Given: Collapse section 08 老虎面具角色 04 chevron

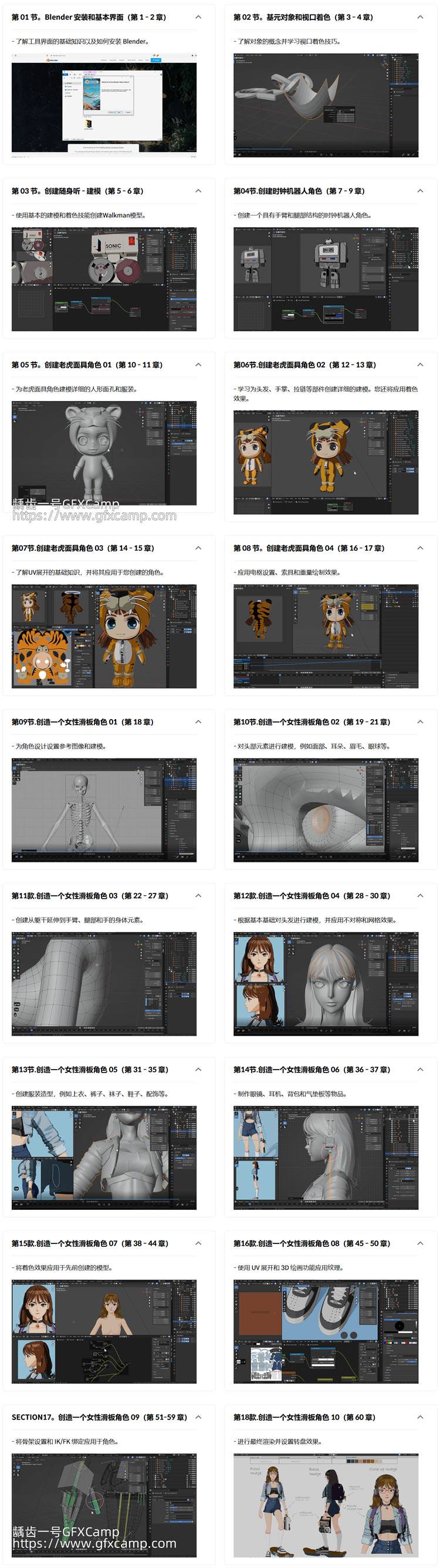Looking at the screenshot, I should 420,548.
